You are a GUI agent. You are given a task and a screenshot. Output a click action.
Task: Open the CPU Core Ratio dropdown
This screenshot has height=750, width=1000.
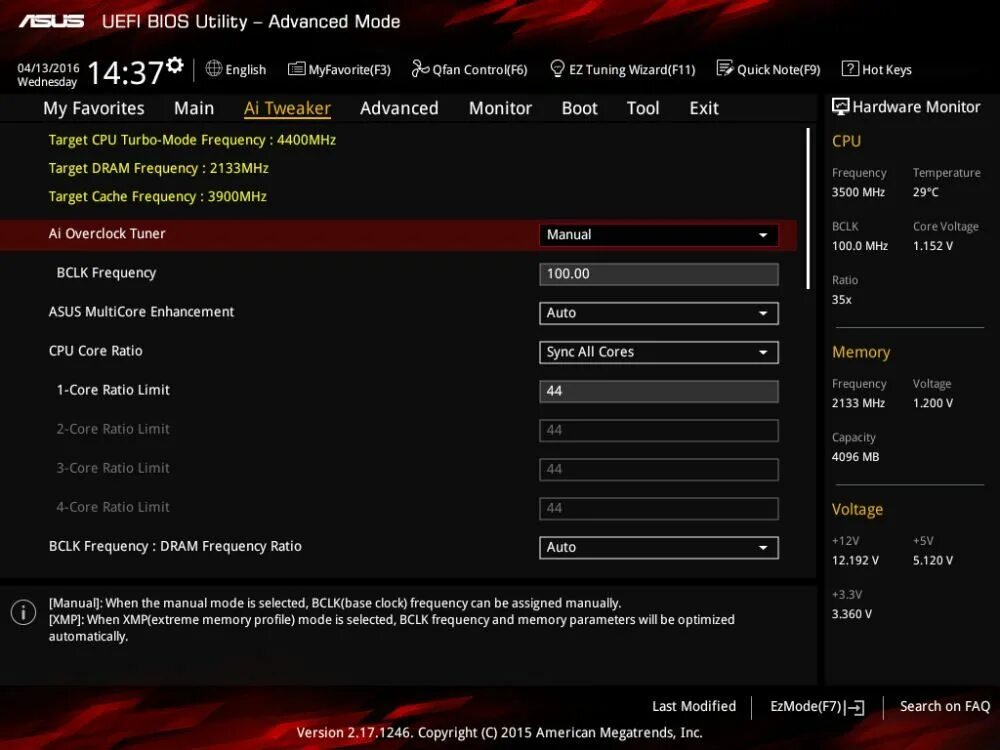(x=659, y=352)
